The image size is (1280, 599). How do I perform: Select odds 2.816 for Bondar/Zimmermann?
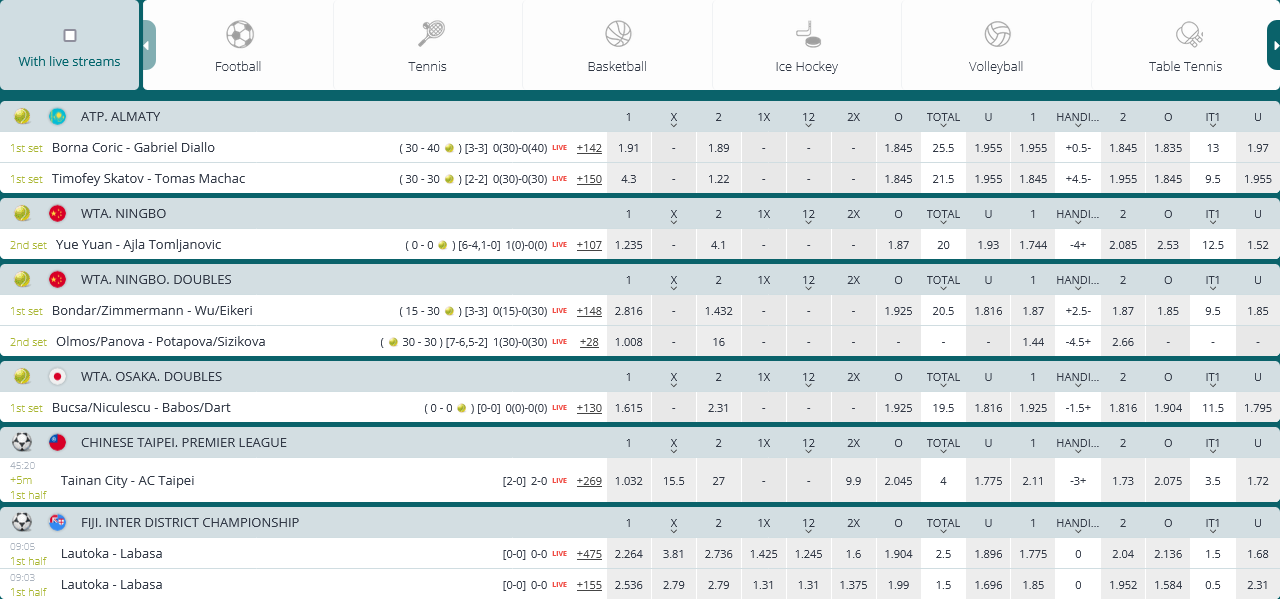point(629,310)
